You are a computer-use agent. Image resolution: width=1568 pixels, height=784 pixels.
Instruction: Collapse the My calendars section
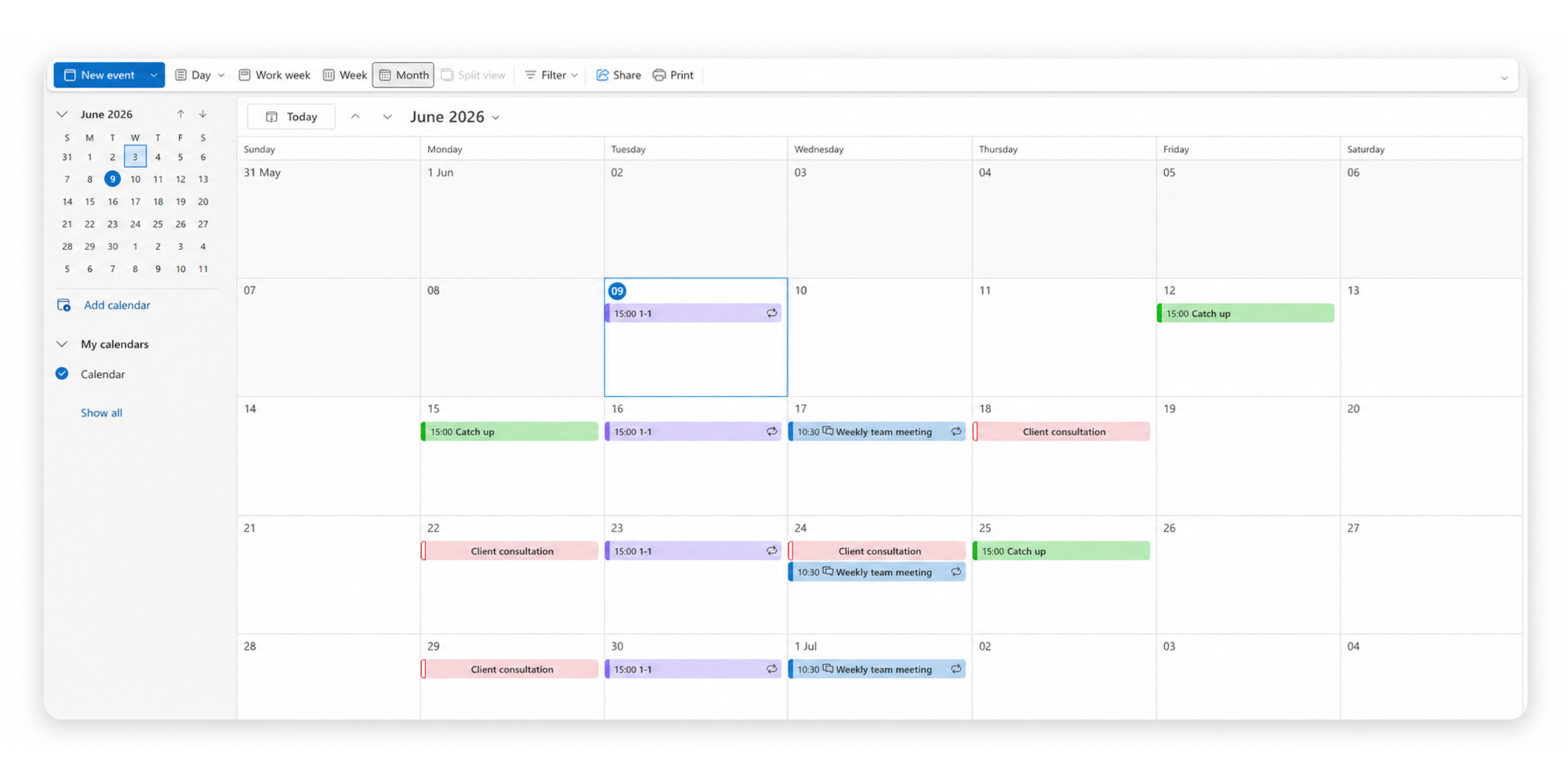(62, 344)
